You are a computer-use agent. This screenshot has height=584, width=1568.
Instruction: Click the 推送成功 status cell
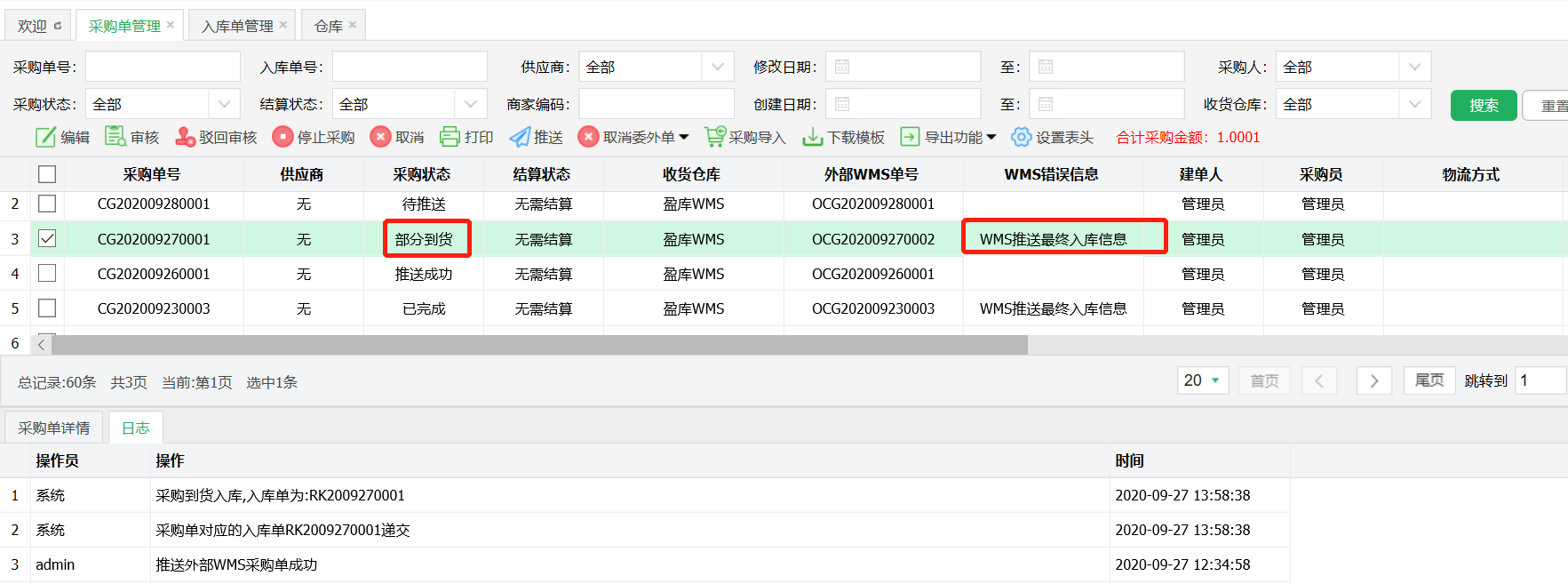(424, 274)
